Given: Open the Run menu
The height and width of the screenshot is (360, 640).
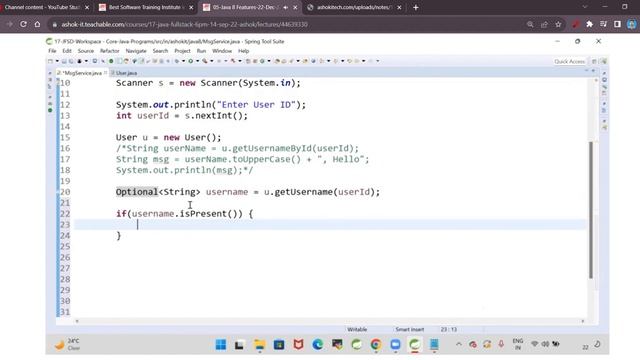Looking at the screenshot, I should (x=201, y=51).
